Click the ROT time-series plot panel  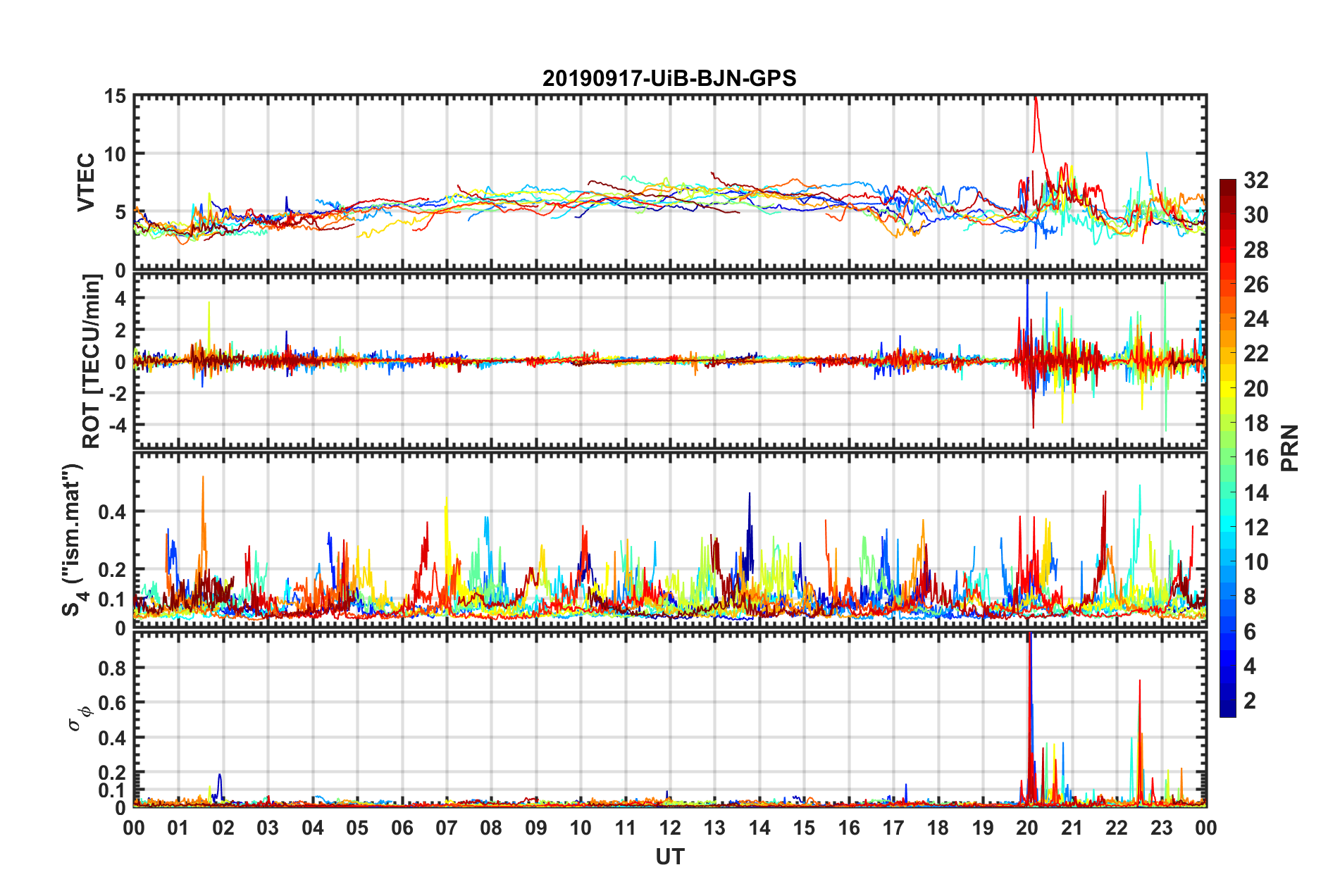(670, 361)
